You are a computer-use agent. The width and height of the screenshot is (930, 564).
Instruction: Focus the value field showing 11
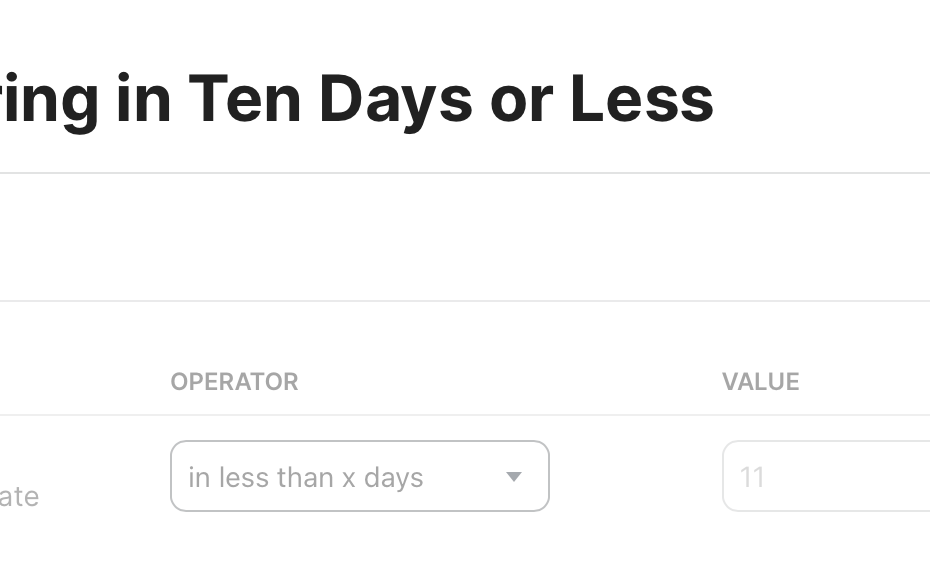(826, 476)
